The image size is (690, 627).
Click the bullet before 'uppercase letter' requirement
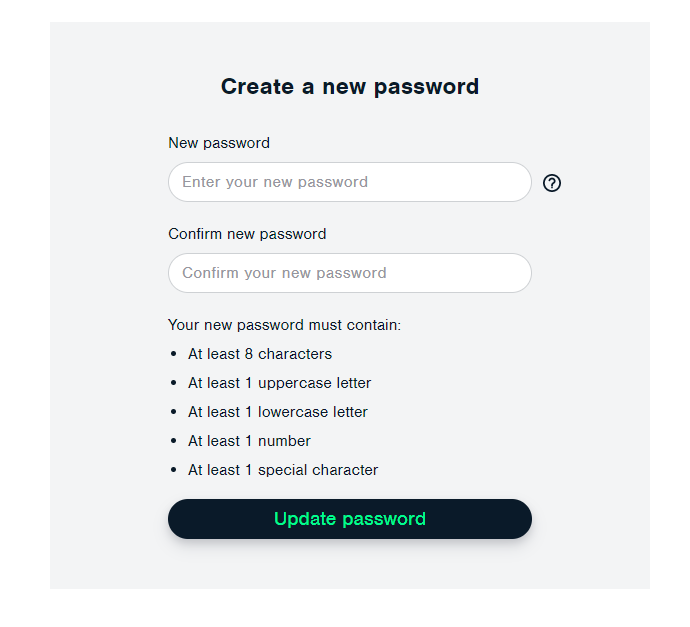pyautogui.click(x=173, y=384)
